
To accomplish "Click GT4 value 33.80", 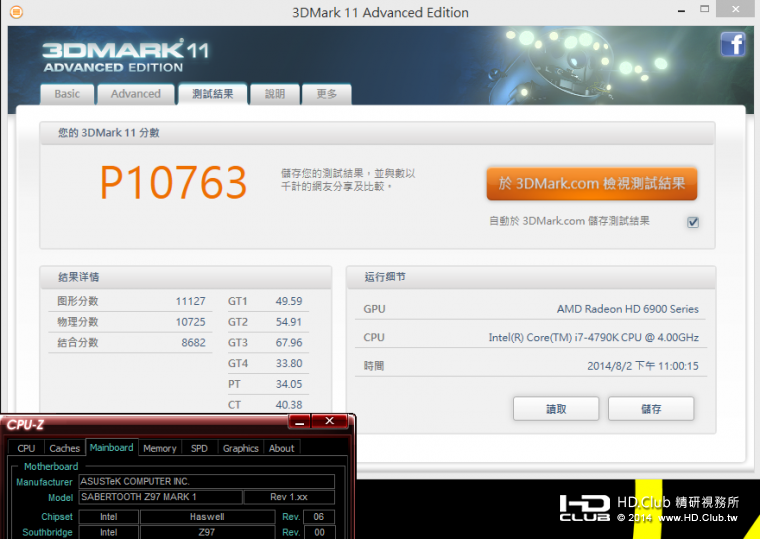I will coord(289,364).
